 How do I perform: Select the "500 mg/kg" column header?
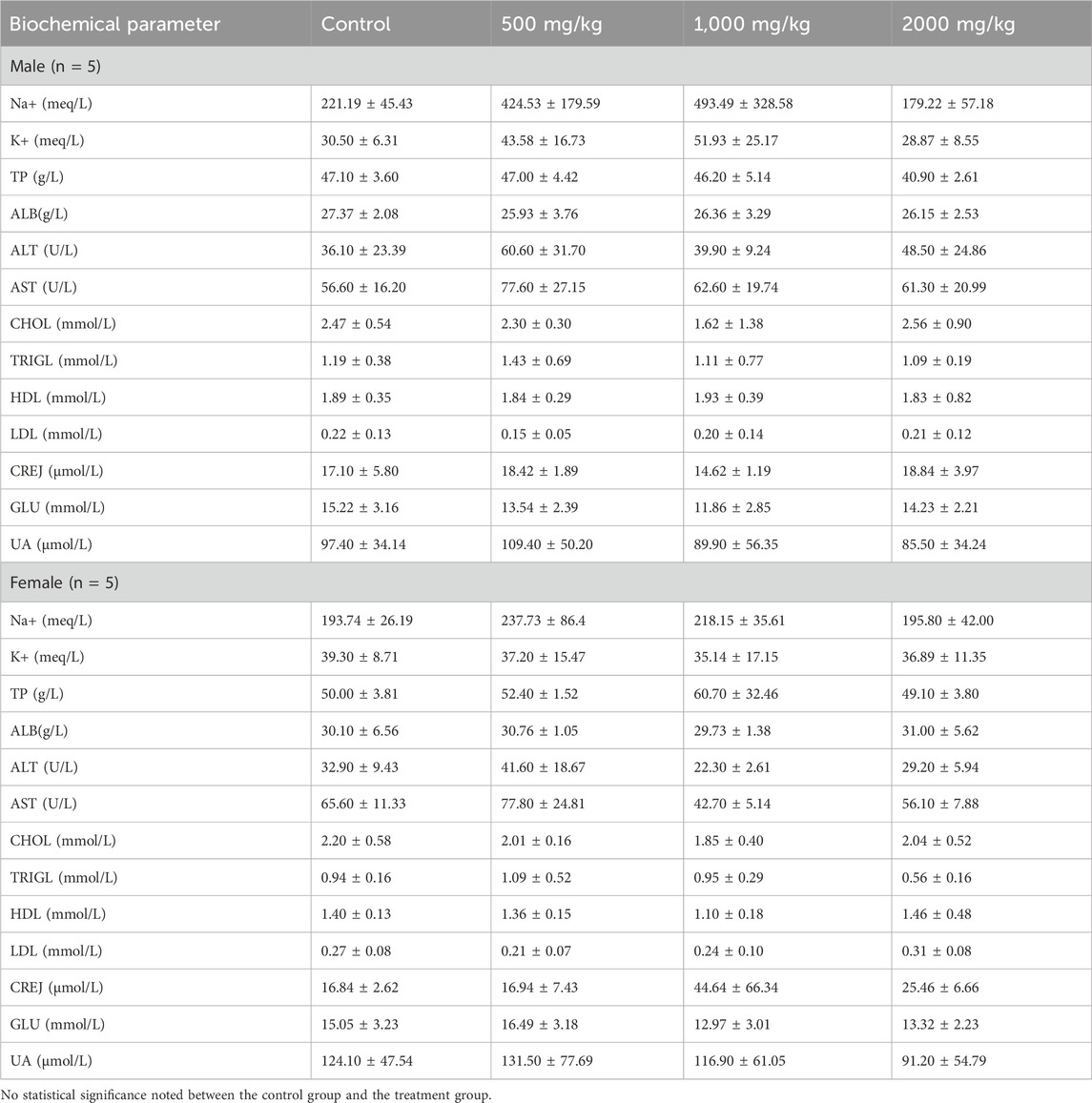click(x=547, y=24)
